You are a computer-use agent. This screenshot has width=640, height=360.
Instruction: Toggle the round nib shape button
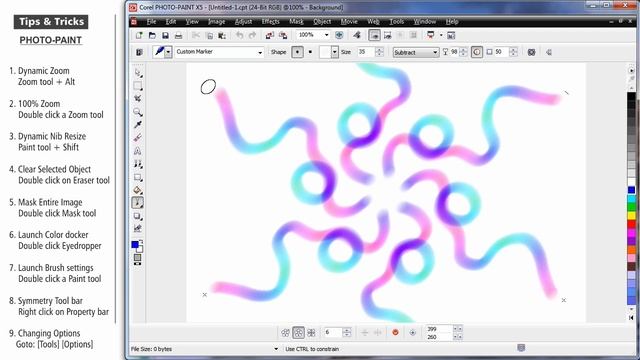pyautogui.click(x=298, y=52)
